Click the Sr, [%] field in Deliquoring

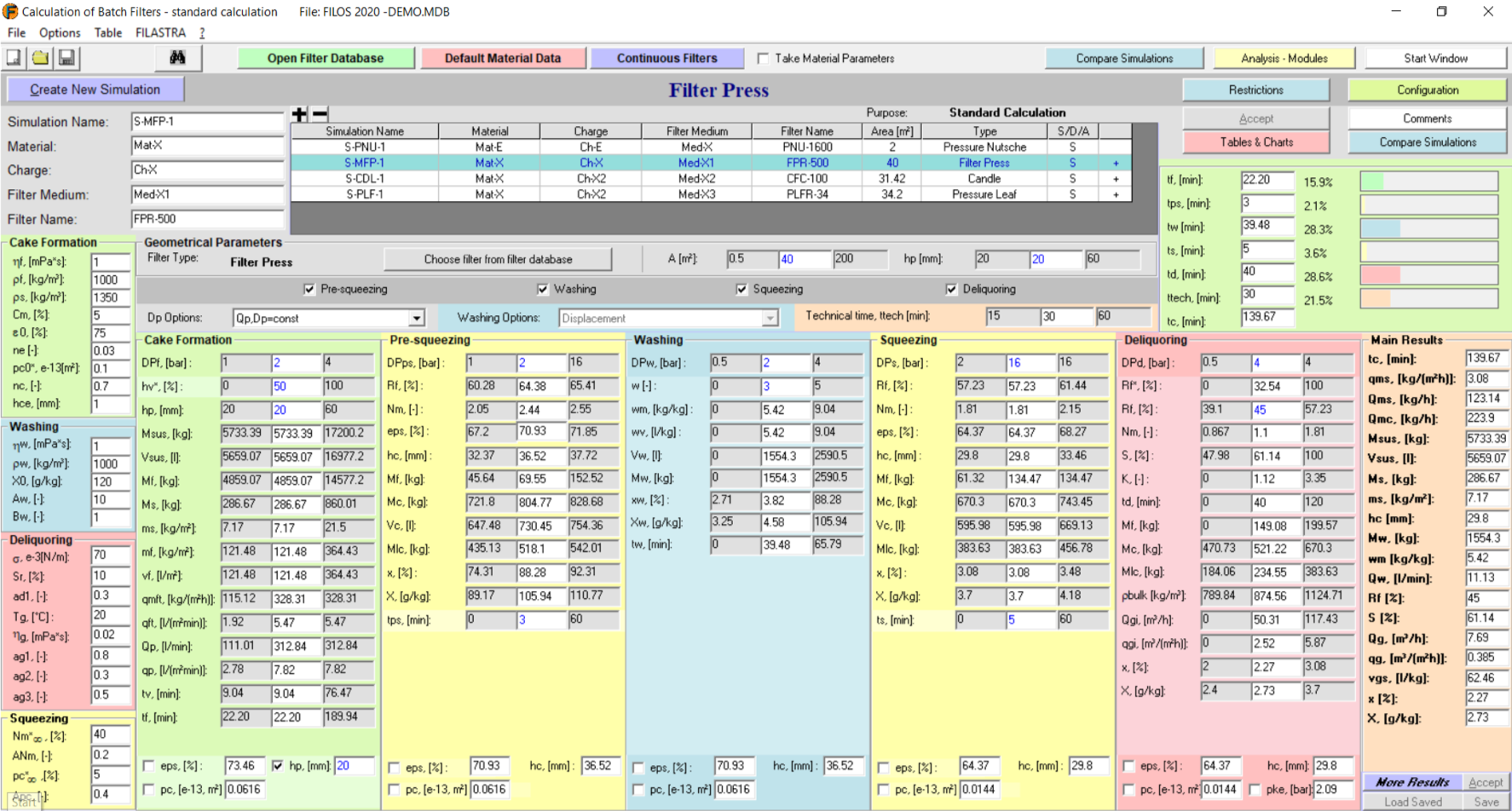click(111, 576)
